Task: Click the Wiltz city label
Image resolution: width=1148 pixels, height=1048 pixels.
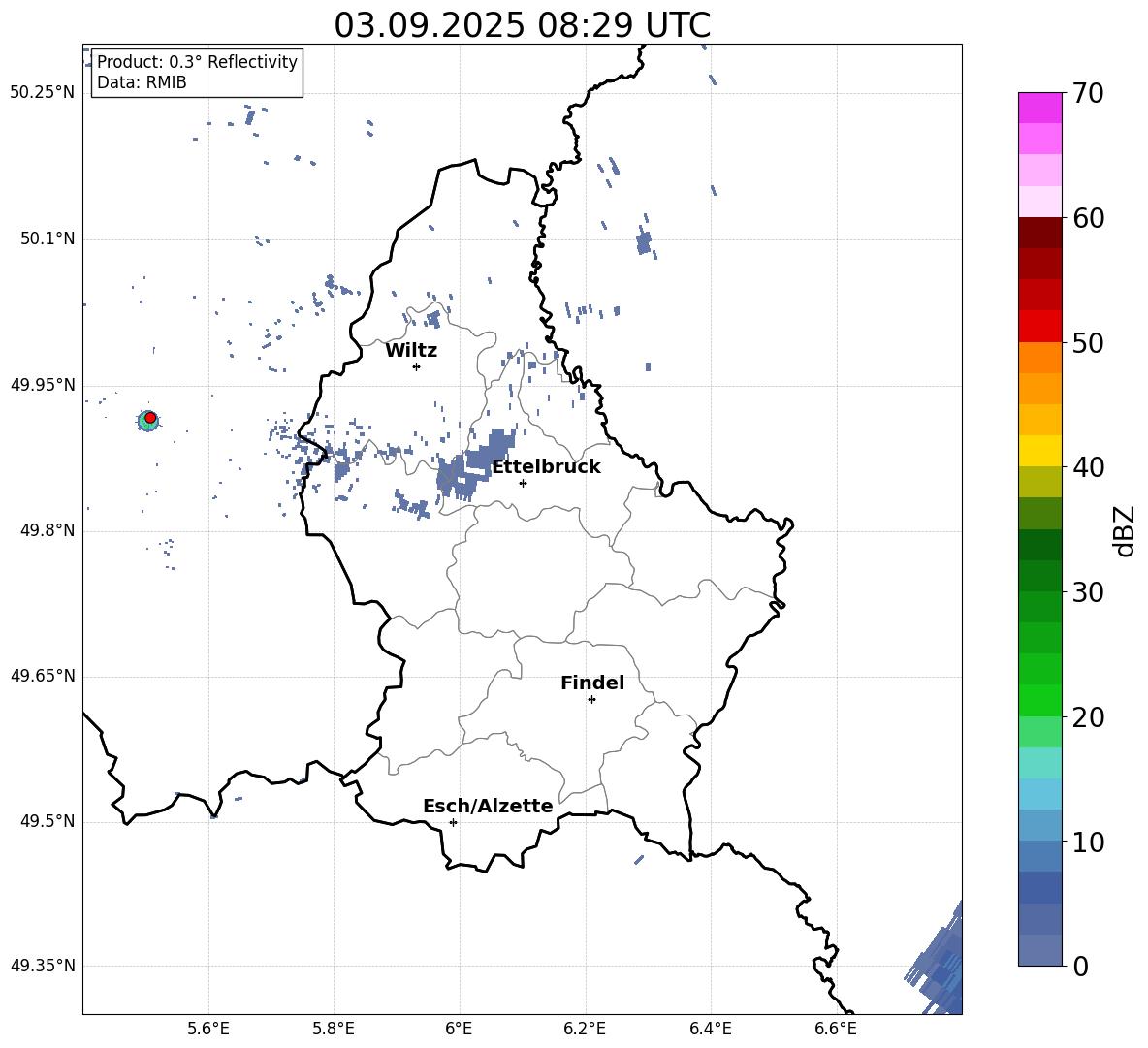Action: [411, 351]
